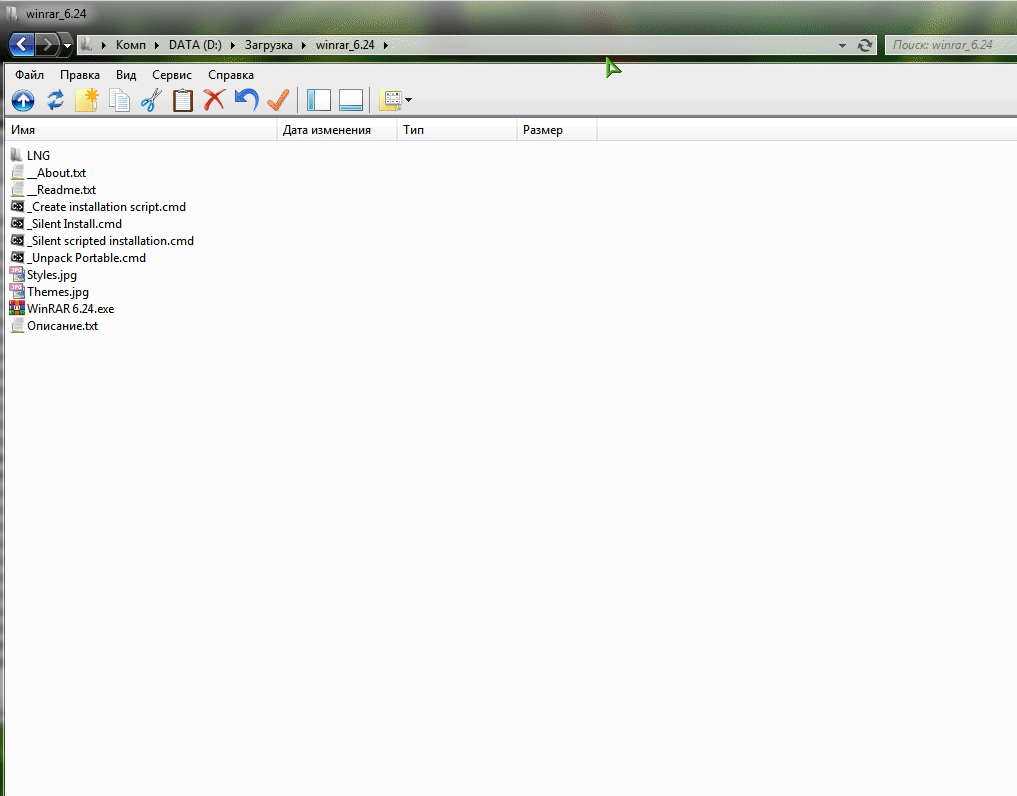Click the Back navigation button
Image resolution: width=1017 pixels, height=796 pixels.
click(21, 45)
